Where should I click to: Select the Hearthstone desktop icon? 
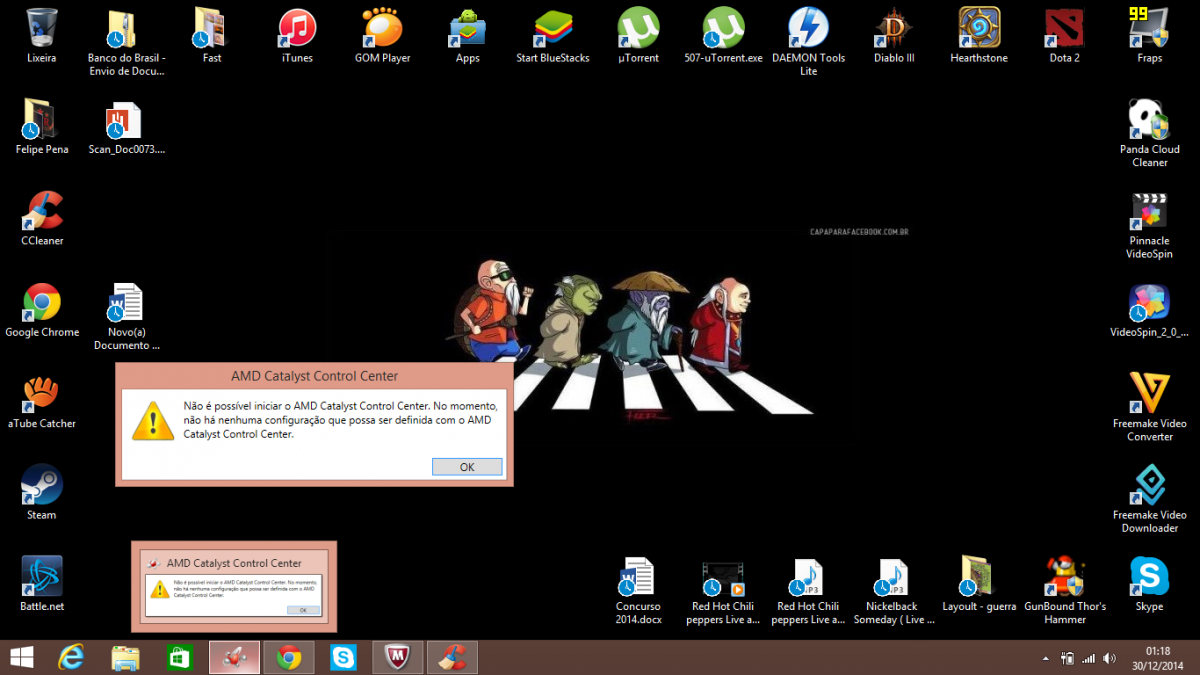click(x=980, y=35)
